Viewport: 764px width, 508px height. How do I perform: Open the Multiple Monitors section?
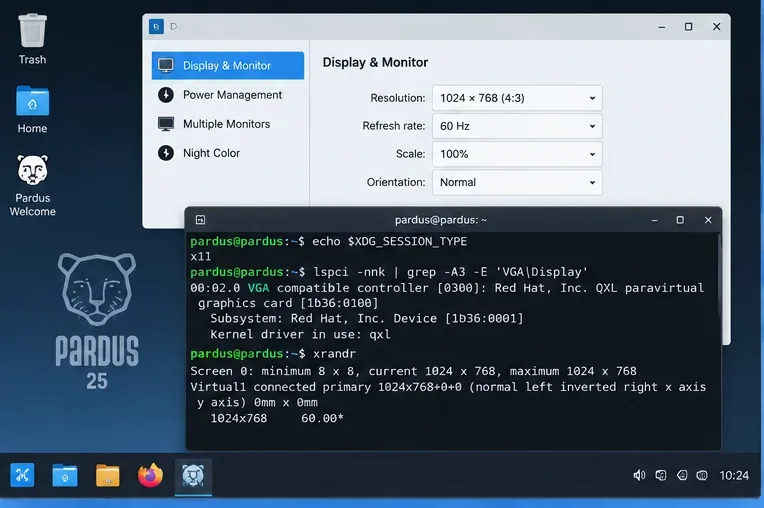[x=228, y=124]
